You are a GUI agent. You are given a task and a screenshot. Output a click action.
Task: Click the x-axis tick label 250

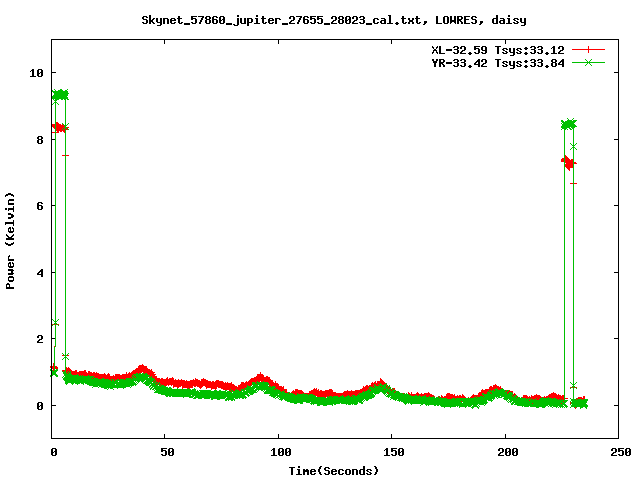620,452
